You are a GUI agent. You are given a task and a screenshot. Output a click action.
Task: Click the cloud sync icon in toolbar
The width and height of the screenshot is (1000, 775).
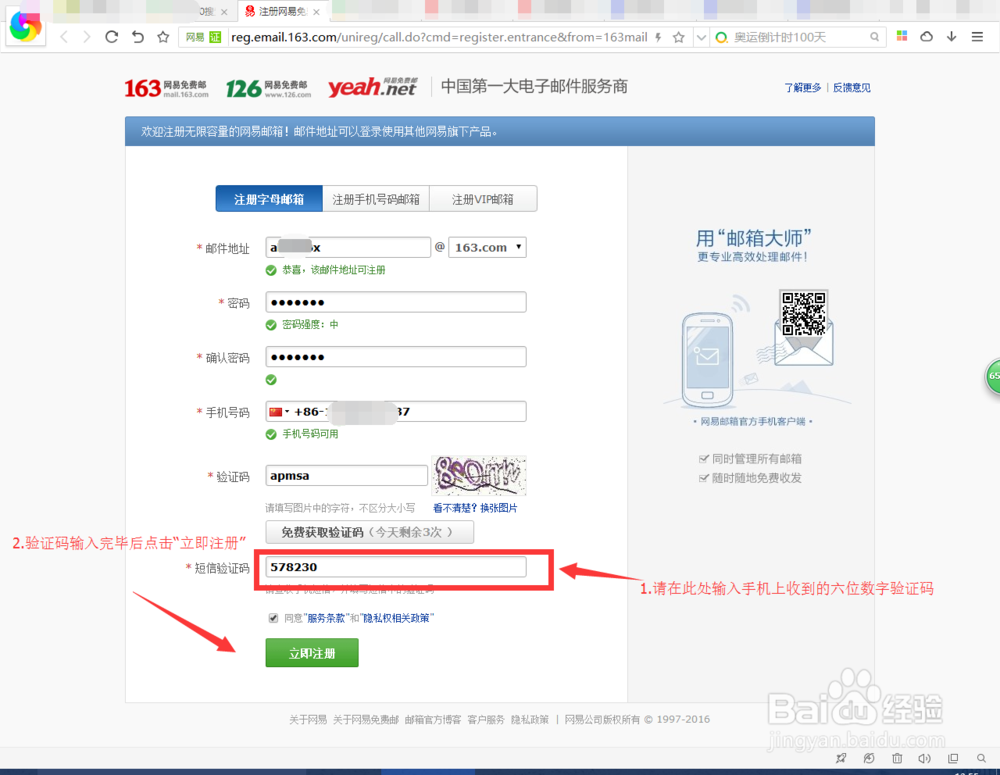pos(927,36)
